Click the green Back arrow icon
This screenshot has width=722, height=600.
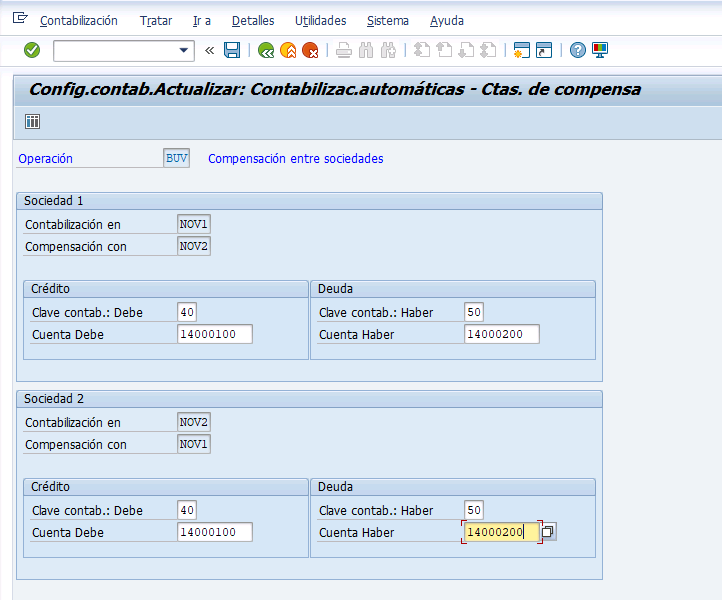(x=266, y=50)
